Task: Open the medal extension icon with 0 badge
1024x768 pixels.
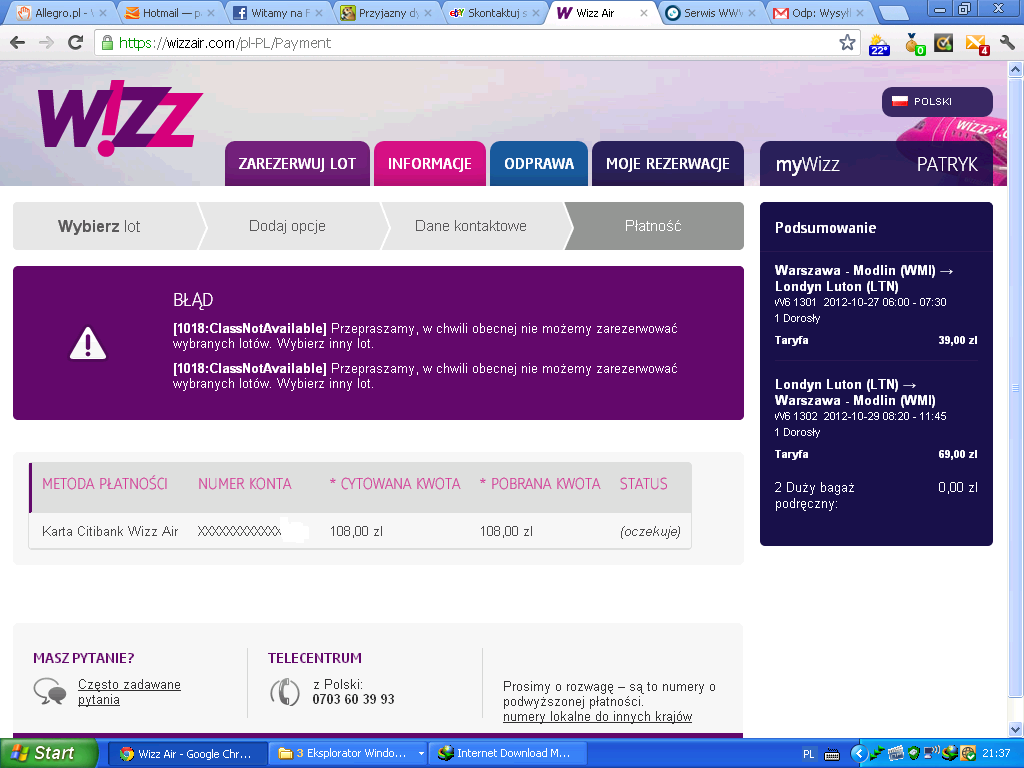Action: [914, 44]
